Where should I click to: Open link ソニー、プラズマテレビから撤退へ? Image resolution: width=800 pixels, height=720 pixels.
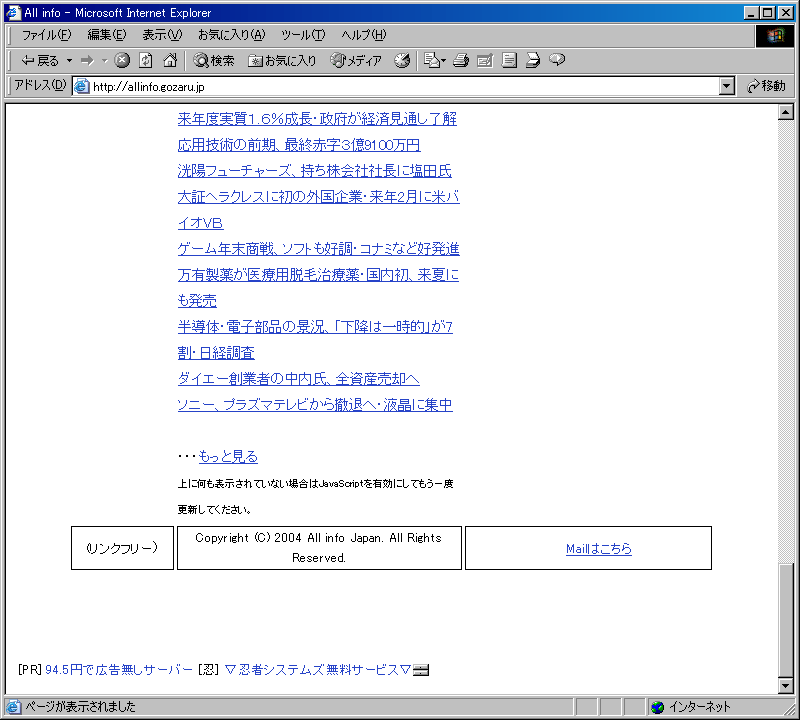pyautogui.click(x=315, y=405)
